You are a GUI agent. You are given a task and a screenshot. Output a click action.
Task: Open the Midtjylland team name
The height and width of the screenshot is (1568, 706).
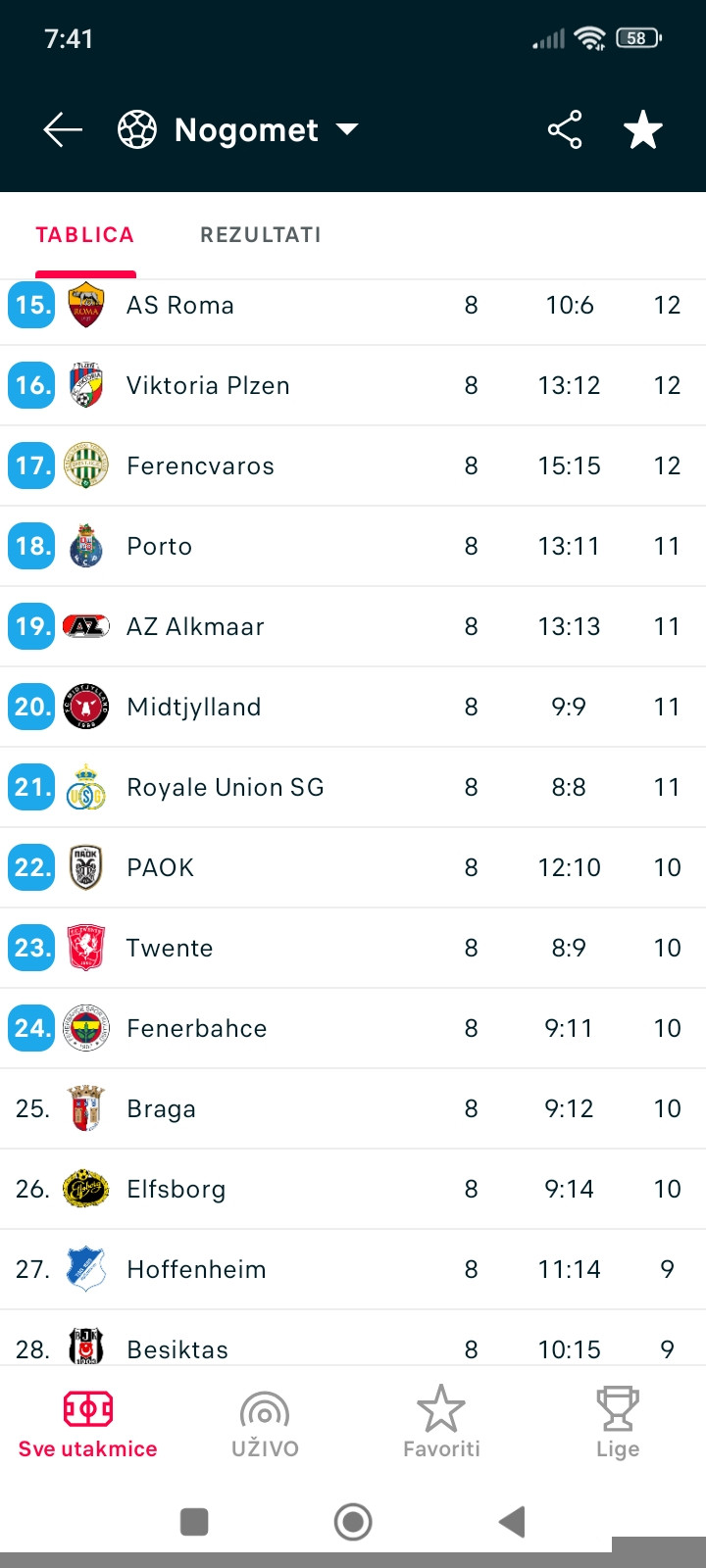pyautogui.click(x=194, y=707)
